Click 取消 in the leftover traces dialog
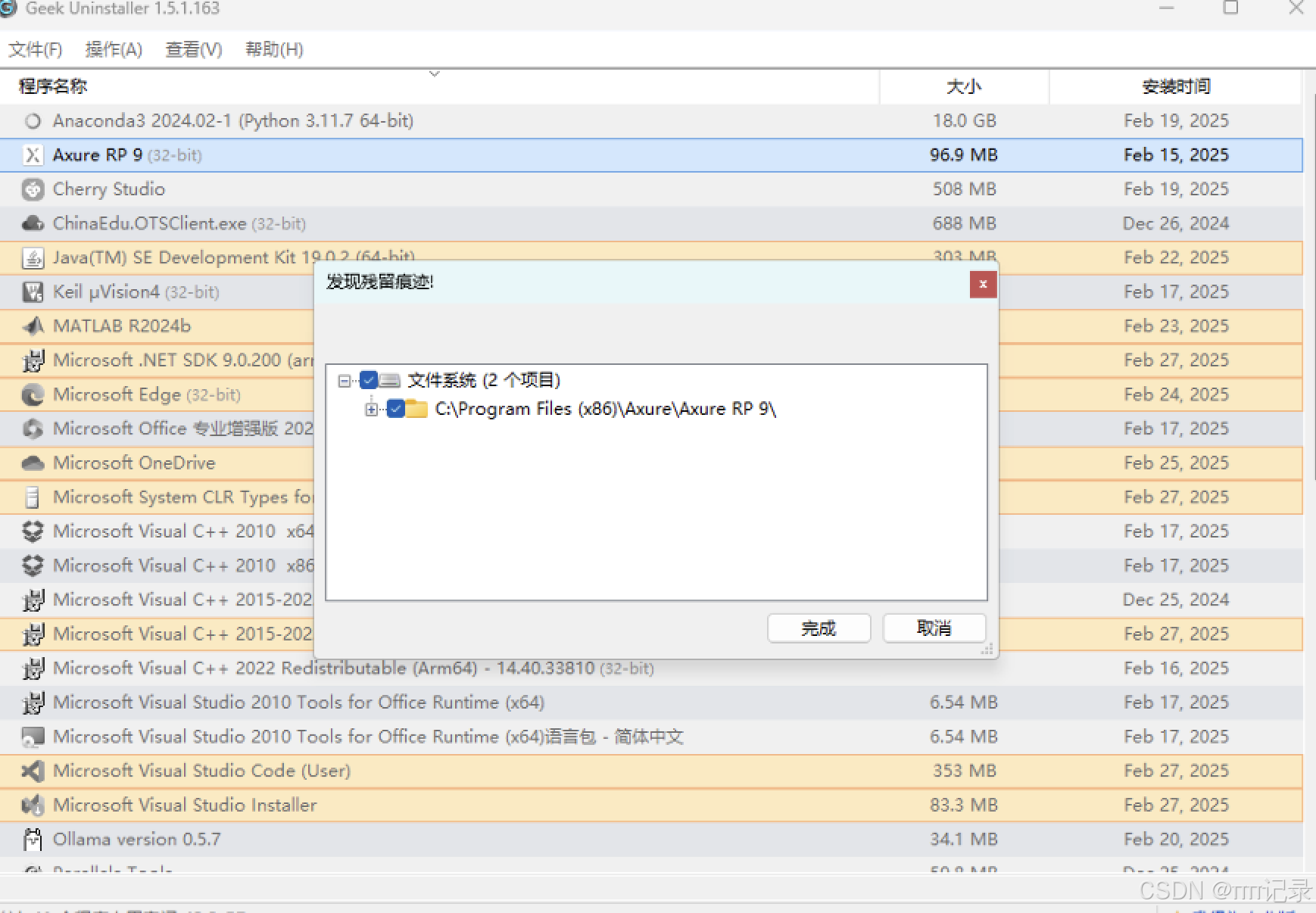Screen dimensions: 1316x913 (x=934, y=628)
